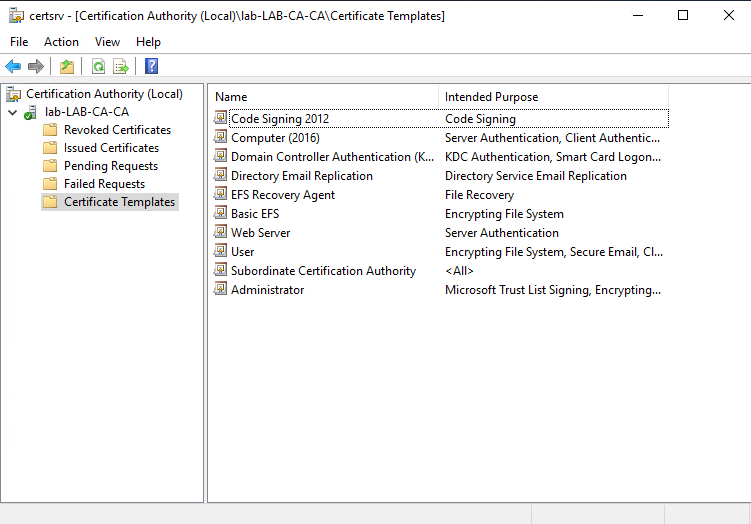Screen dimensions: 751x524
Task: Open the View menu
Action: coord(107,42)
